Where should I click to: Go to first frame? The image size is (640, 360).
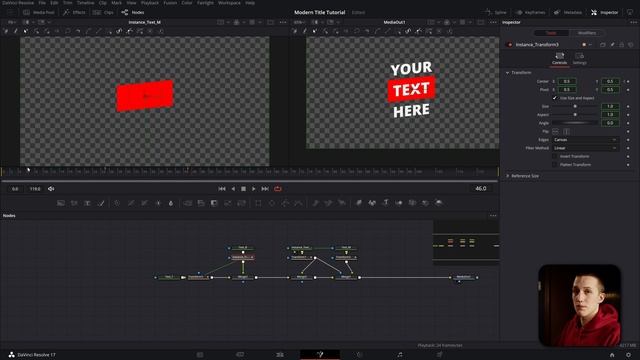coord(222,189)
